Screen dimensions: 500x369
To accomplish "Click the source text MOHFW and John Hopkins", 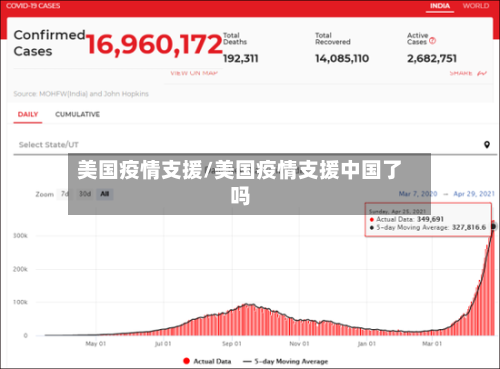I will (81, 94).
